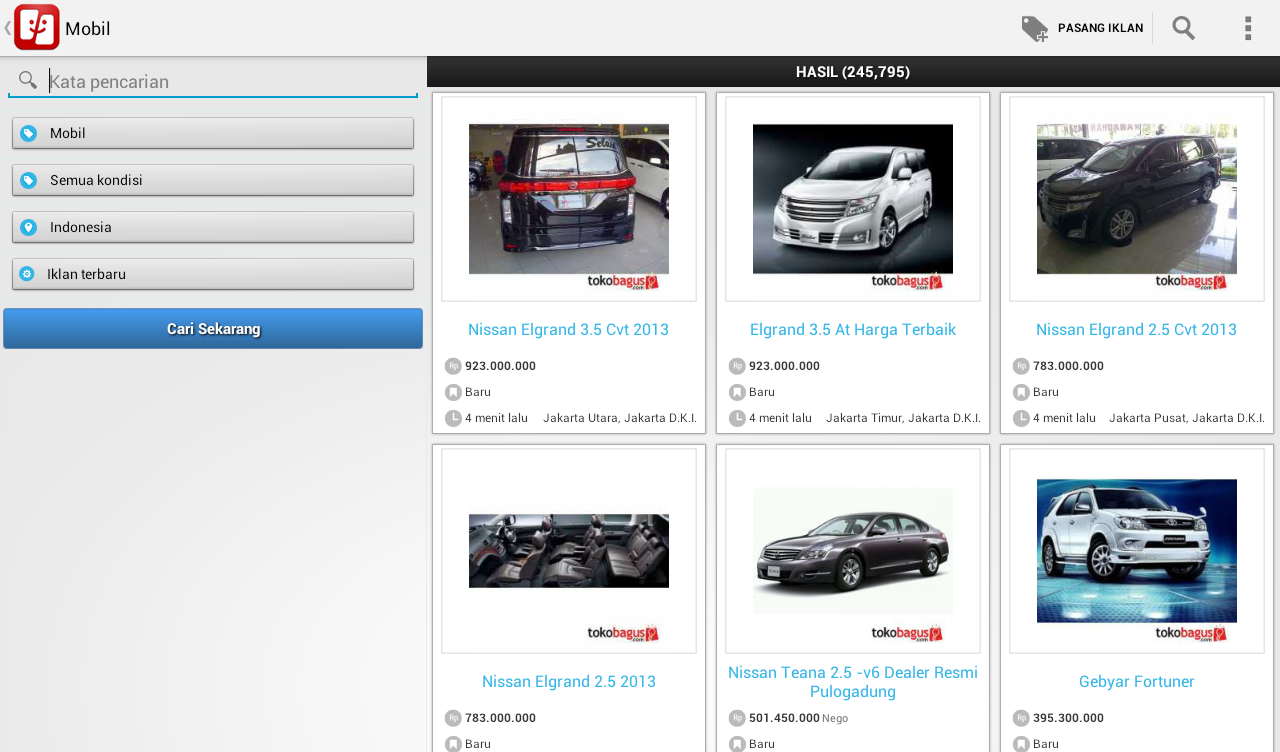Click the Jakarta Timur, Jakarta D.K.I. location text
The height and width of the screenshot is (752, 1280).
click(903, 418)
